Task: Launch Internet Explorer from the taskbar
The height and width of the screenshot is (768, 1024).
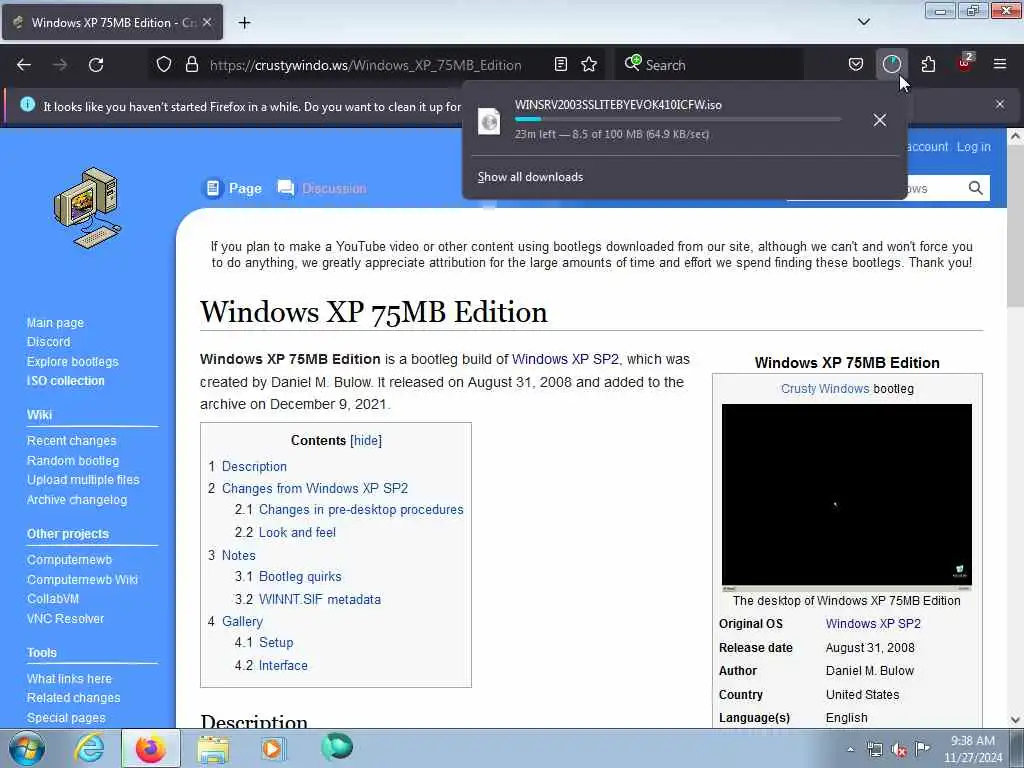Action: [x=89, y=748]
